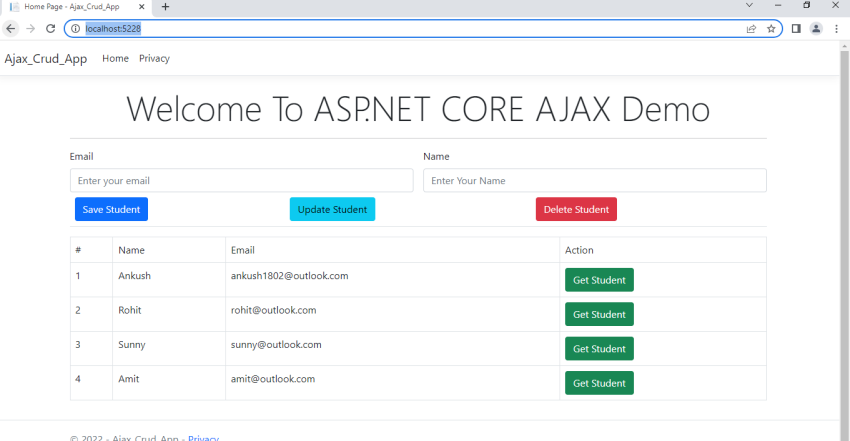
Task: Get Student for Ankush row
Action: click(x=599, y=280)
